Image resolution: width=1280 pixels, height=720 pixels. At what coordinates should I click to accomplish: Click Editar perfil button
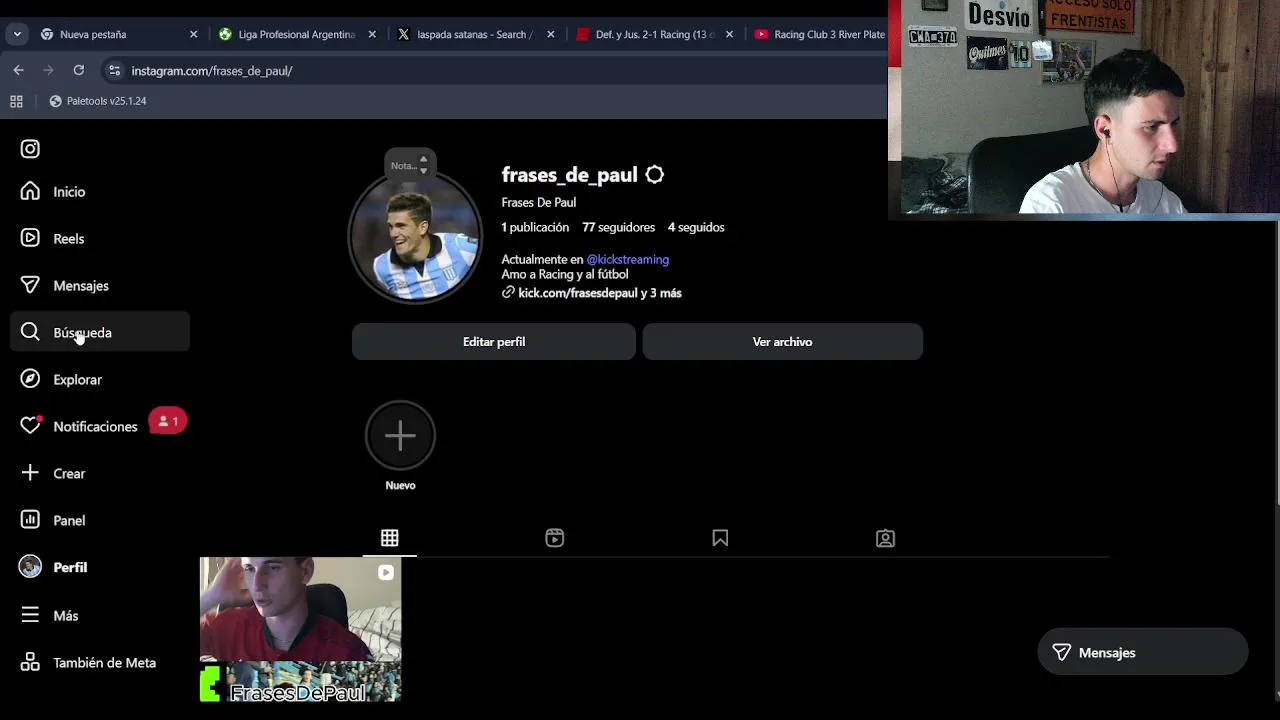494,342
